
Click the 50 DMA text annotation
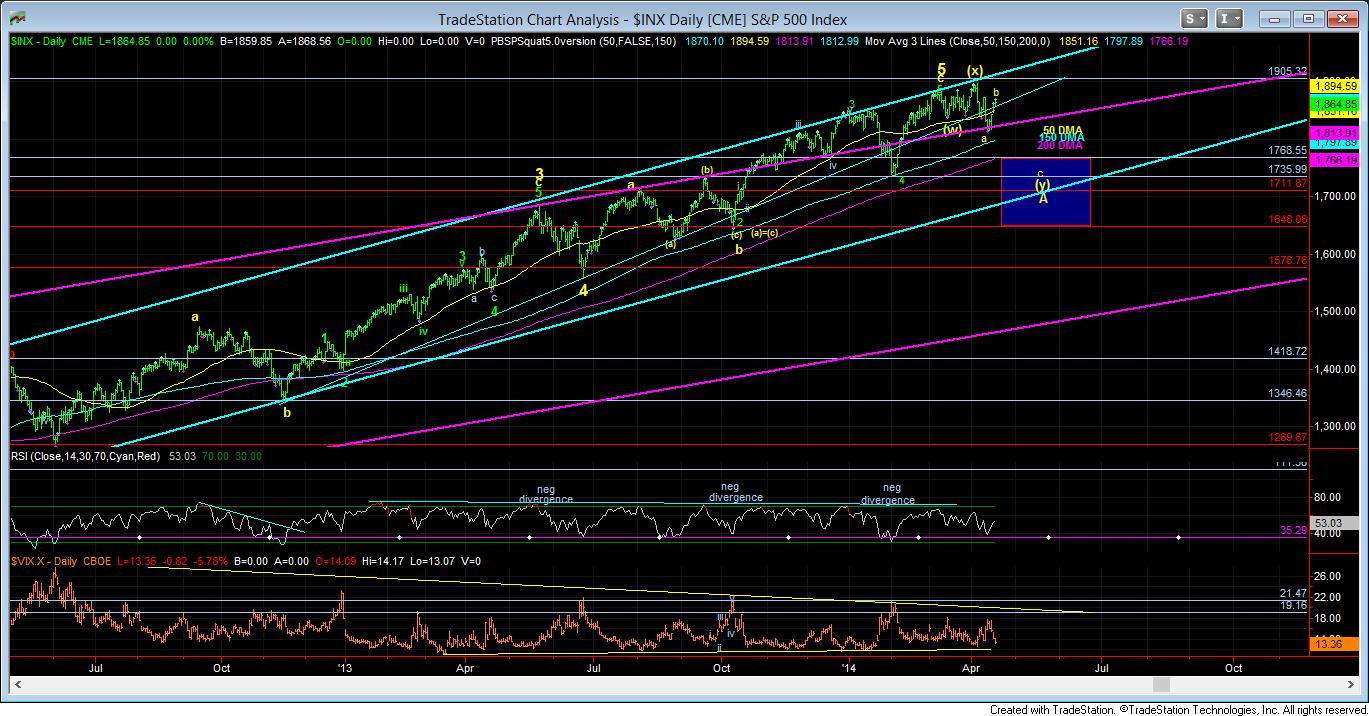coord(1062,130)
